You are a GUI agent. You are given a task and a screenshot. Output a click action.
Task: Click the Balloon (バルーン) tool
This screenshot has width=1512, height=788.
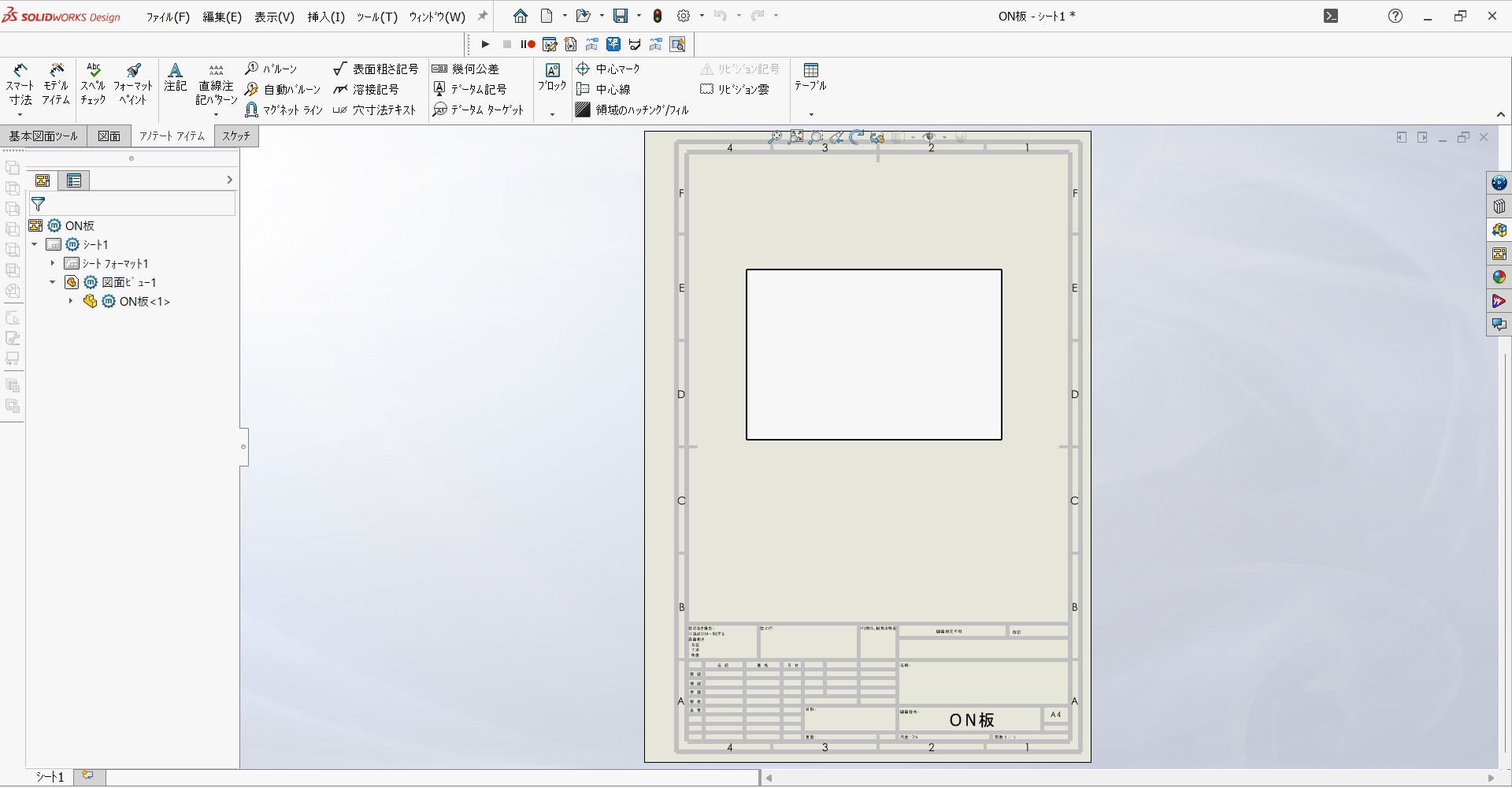pyautogui.click(x=271, y=69)
